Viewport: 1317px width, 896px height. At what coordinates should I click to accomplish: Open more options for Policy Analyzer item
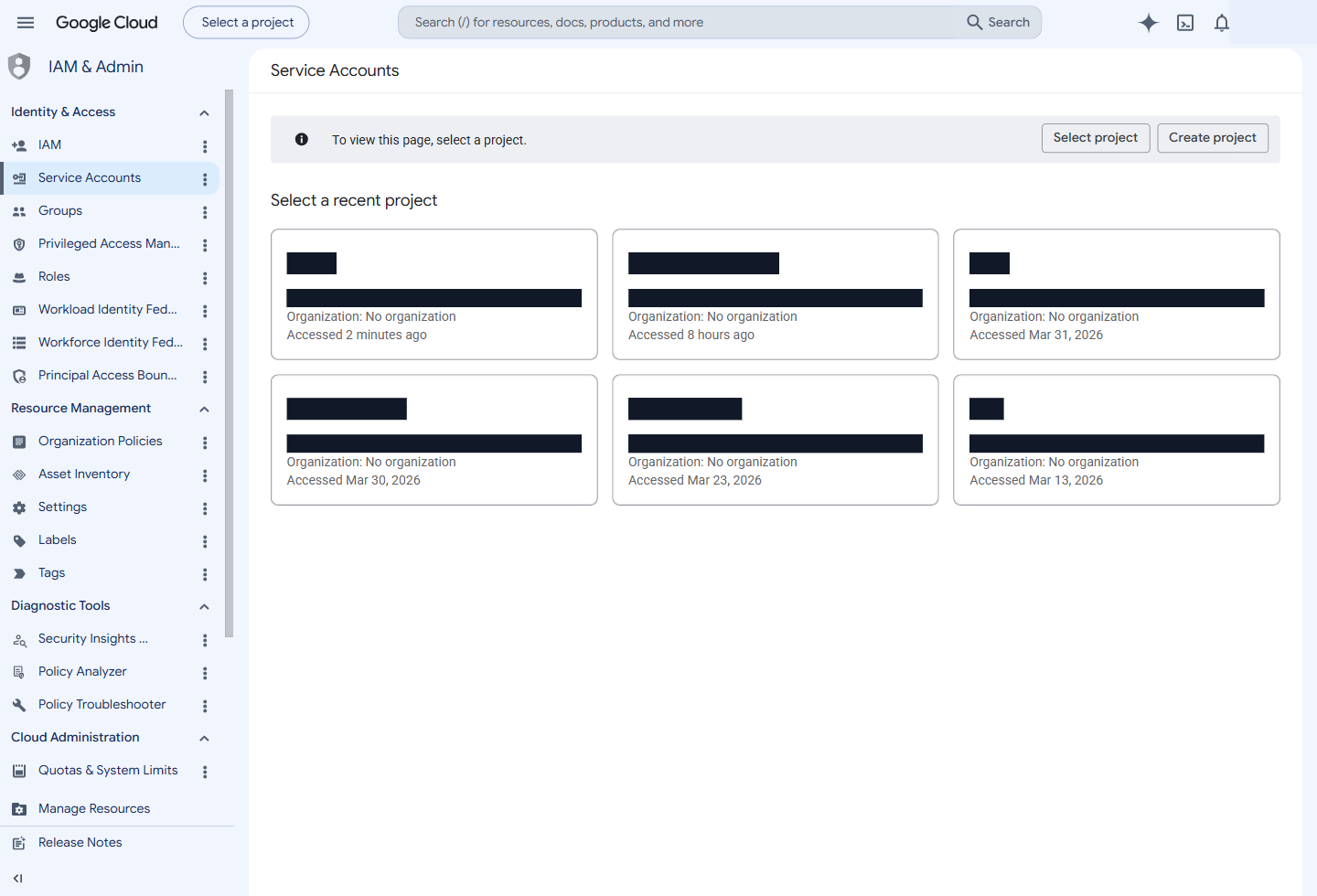[205, 673]
